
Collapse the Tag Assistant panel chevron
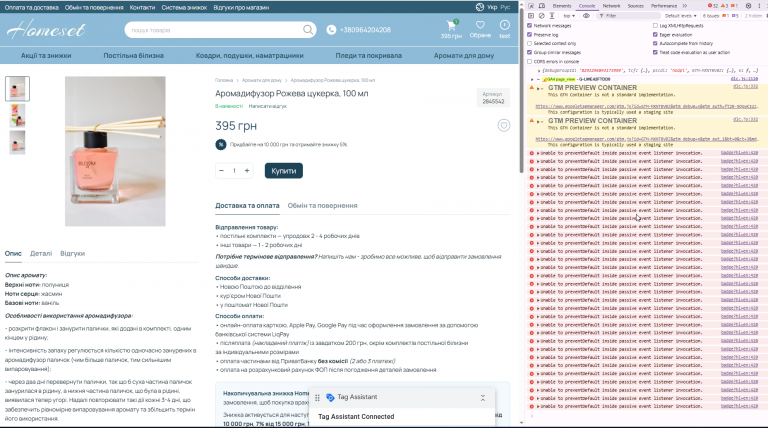click(482, 398)
